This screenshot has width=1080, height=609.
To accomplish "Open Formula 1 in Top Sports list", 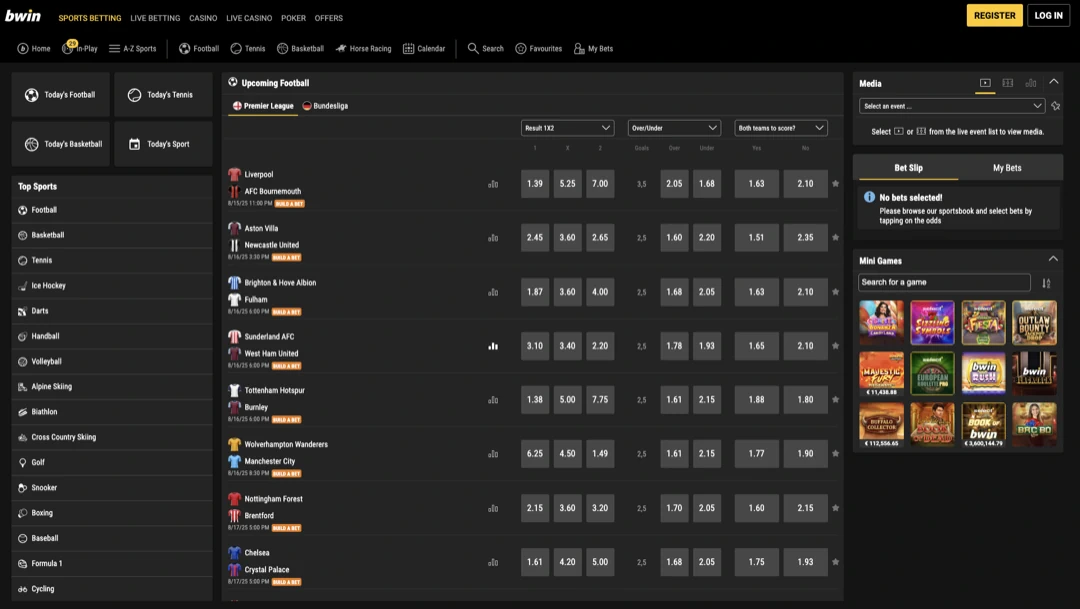I will (112, 564).
